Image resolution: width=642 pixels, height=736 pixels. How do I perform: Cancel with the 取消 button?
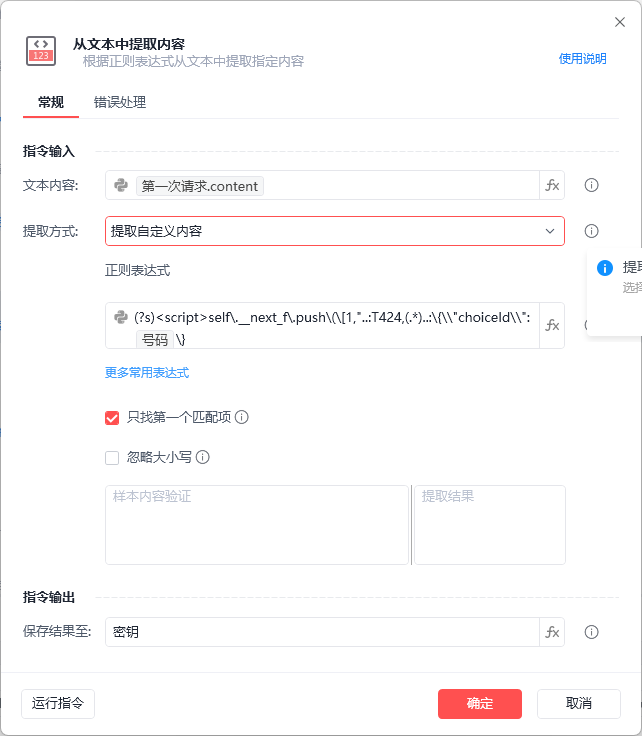(x=579, y=703)
